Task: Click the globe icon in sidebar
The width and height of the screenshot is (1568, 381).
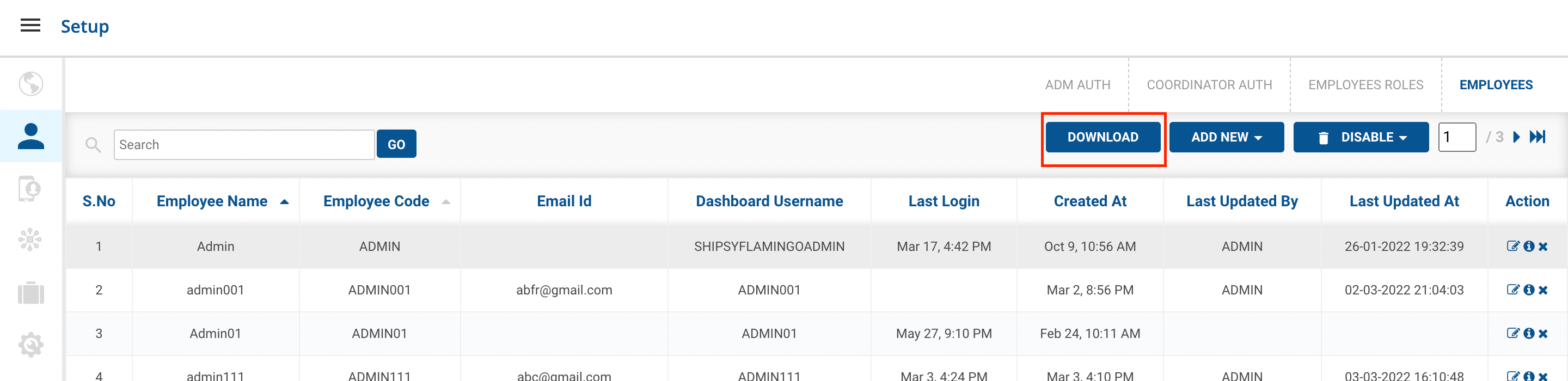Action: 30,84
